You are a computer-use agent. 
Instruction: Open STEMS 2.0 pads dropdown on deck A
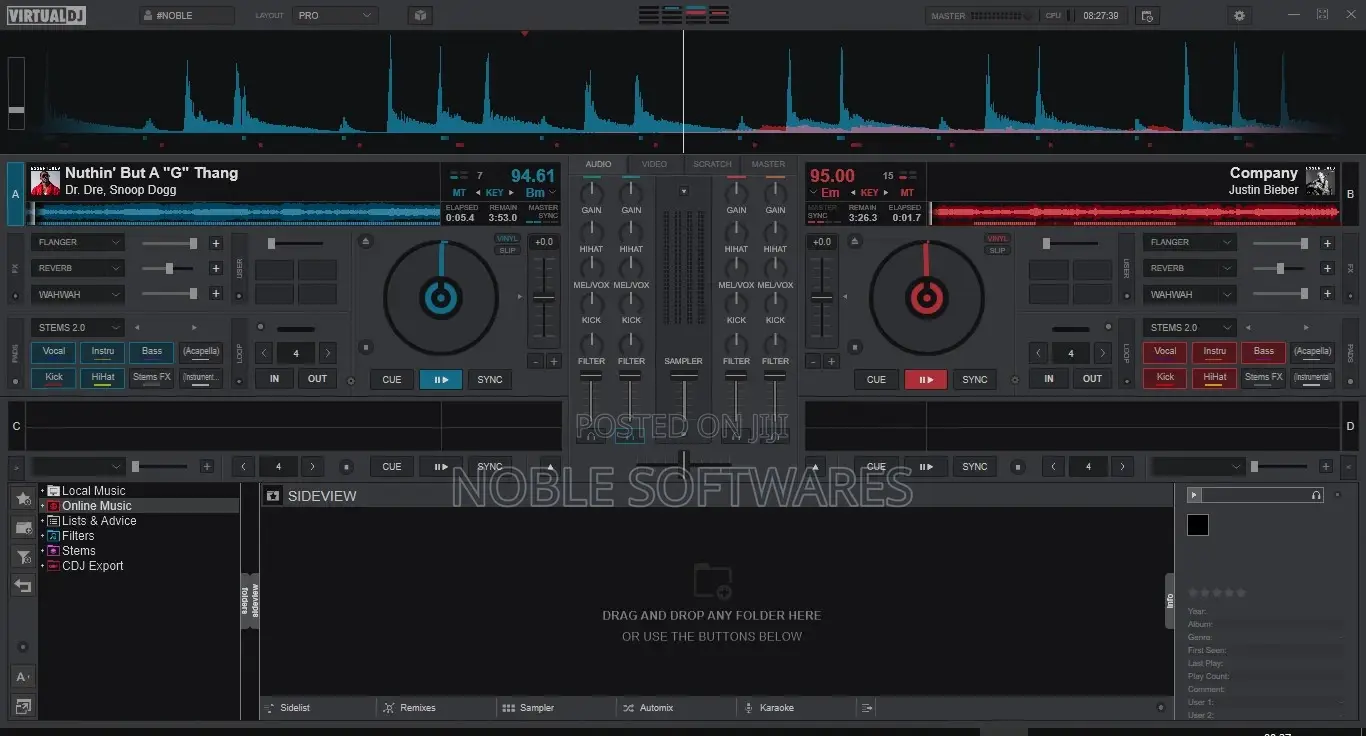(78, 327)
